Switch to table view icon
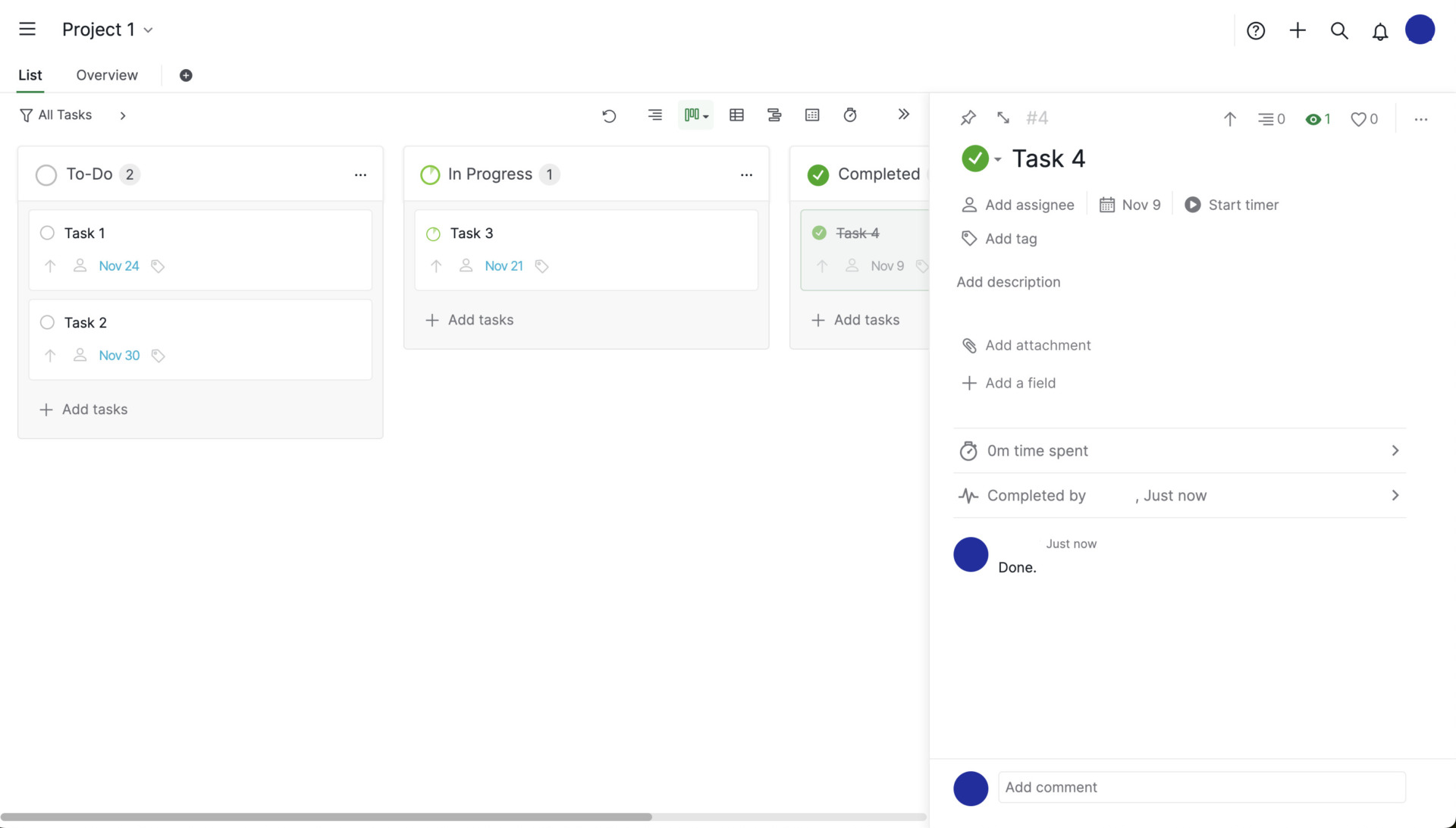Viewport: 1456px width, 828px height. pos(736,115)
